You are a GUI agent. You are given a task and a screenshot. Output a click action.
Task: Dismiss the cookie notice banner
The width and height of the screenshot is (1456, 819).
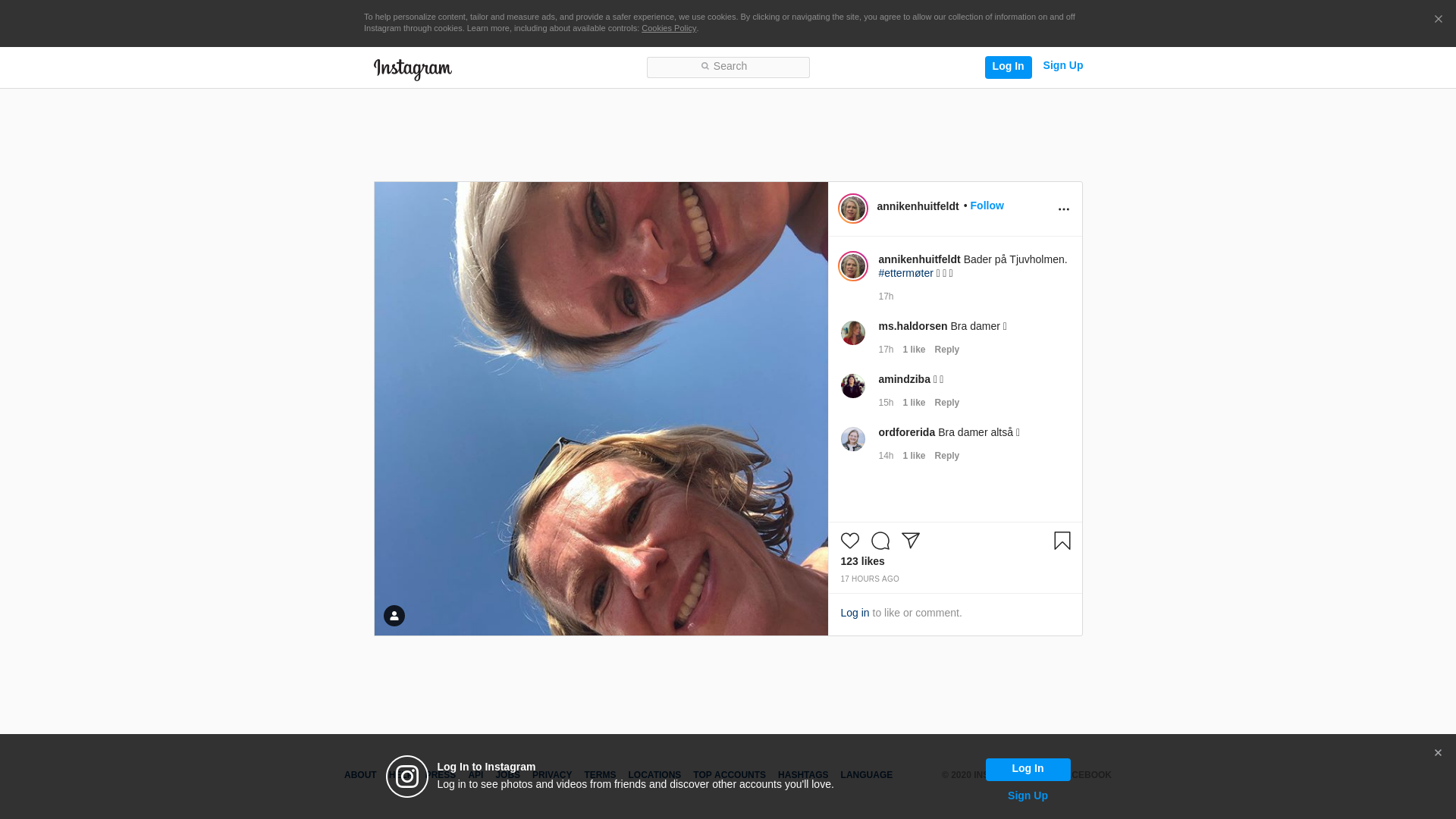pyautogui.click(x=1438, y=19)
